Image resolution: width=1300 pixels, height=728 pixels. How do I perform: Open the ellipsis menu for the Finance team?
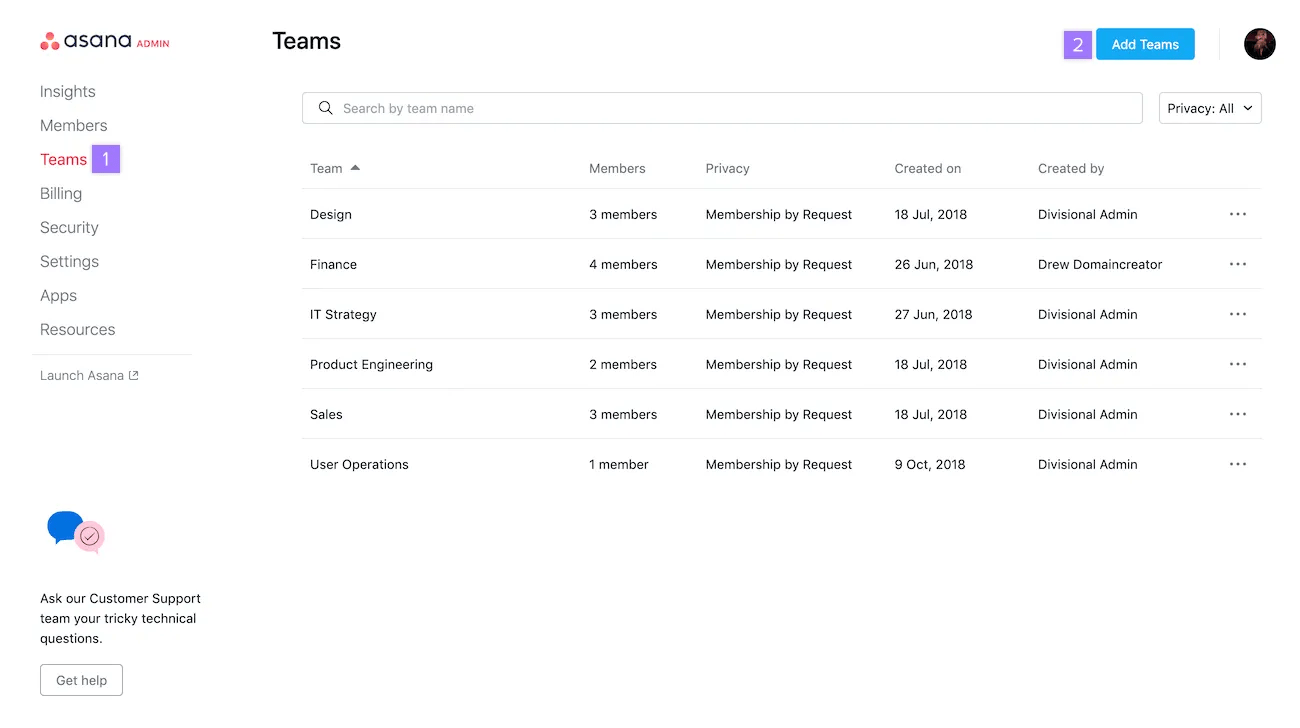pyautogui.click(x=1238, y=263)
